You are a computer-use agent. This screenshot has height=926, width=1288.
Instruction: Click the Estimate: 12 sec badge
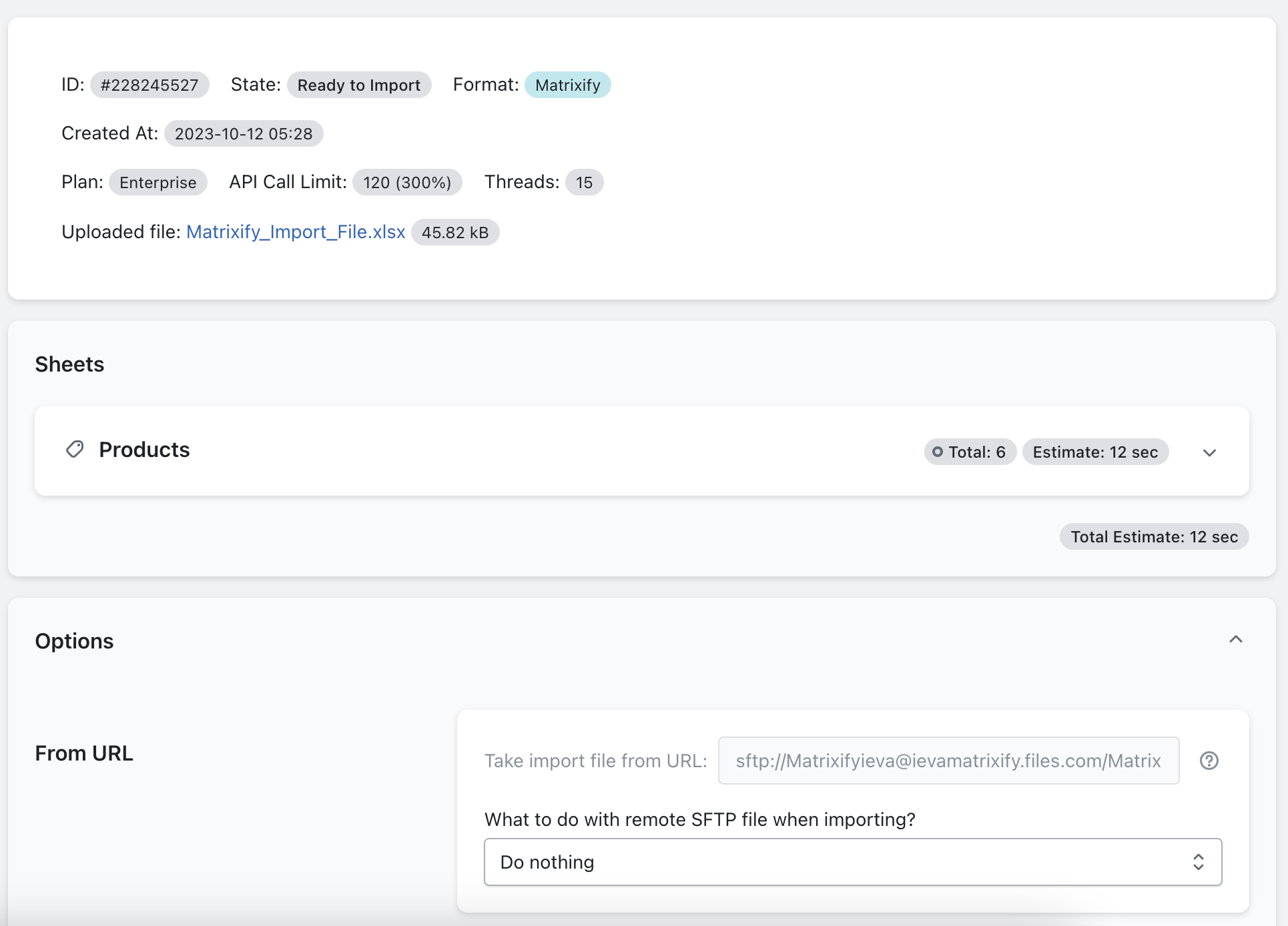[x=1094, y=452]
